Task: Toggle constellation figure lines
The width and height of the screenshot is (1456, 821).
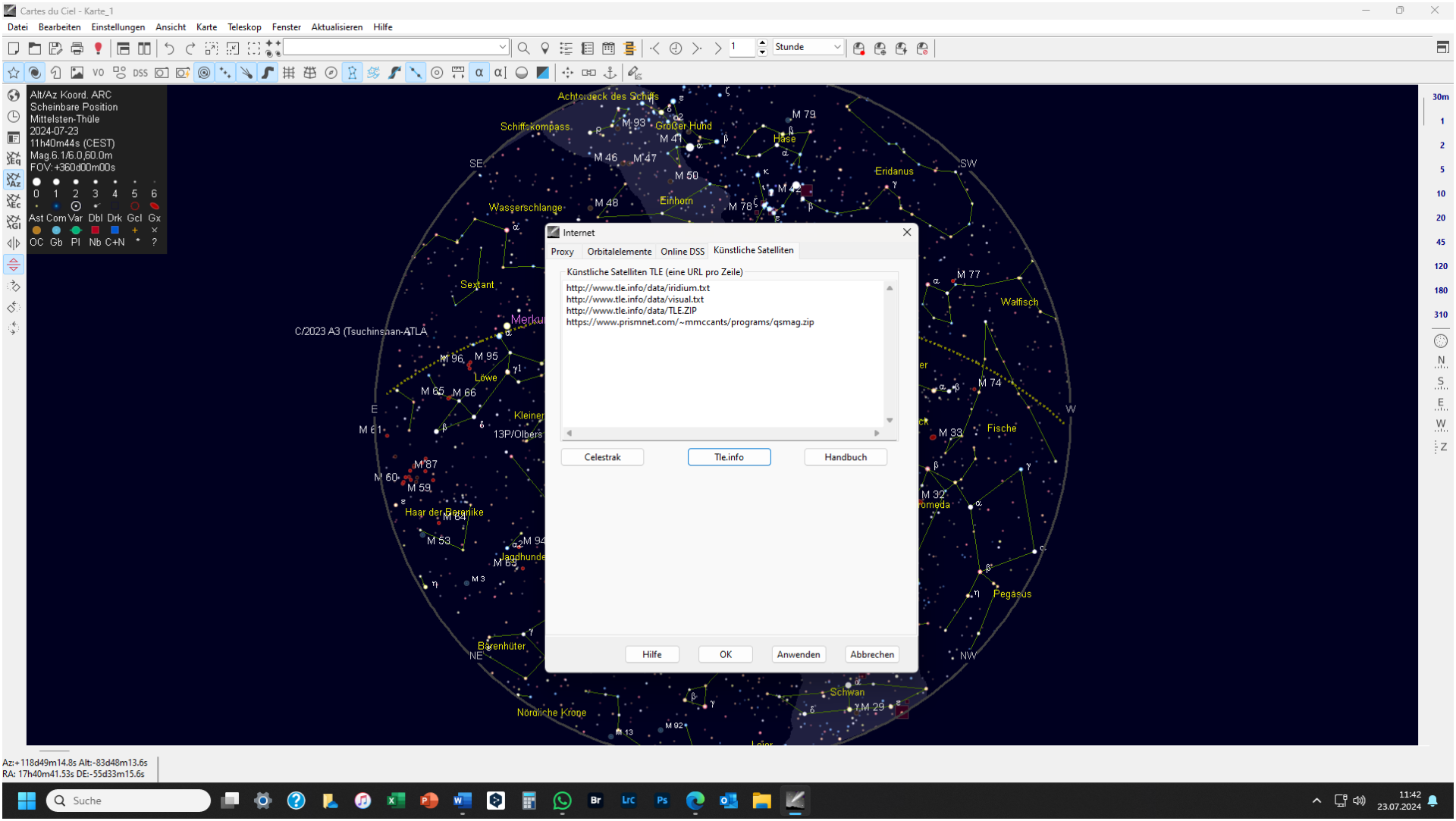Action: 353,73
